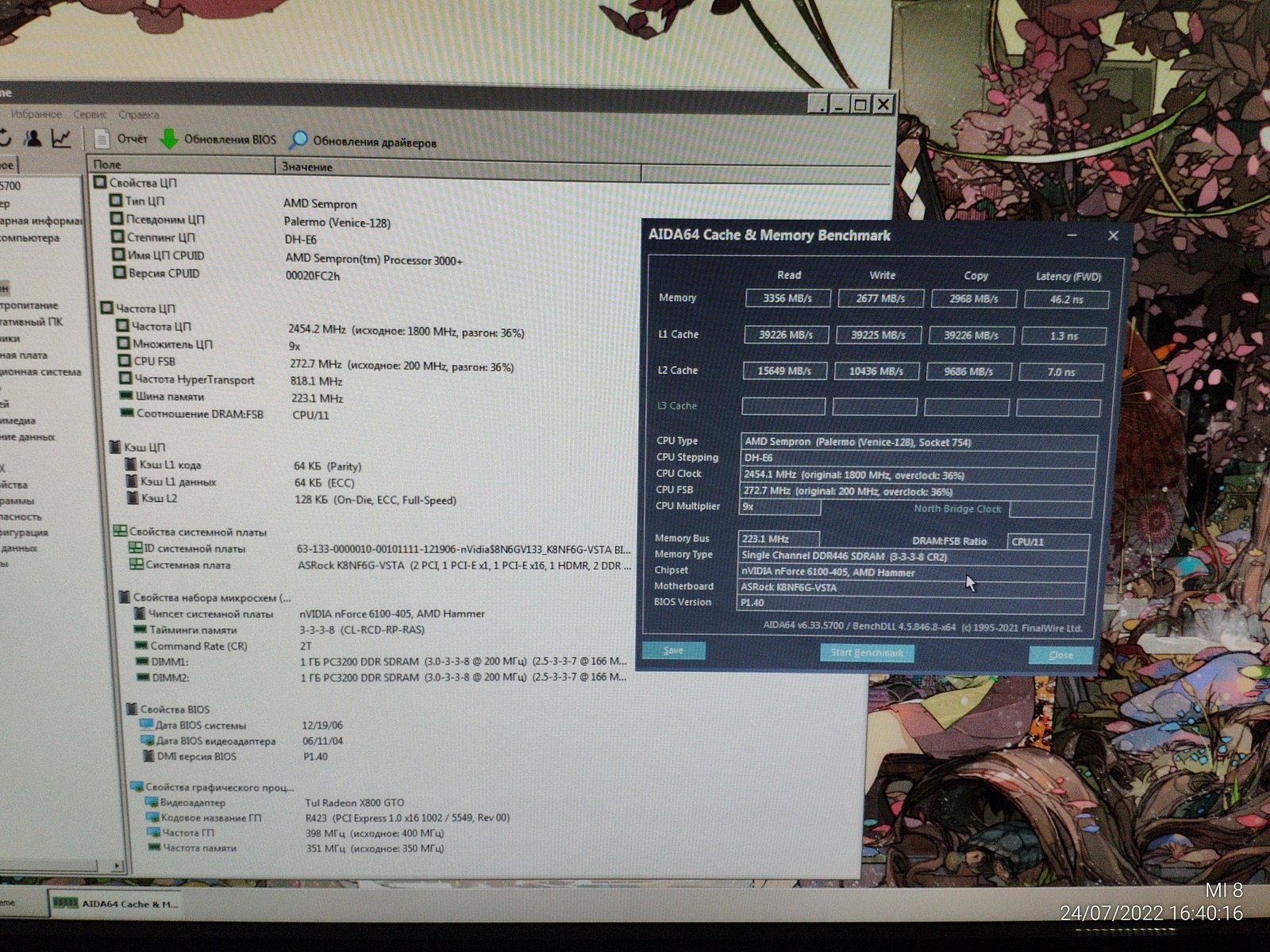
Task: Select the Кодовое название ГП row icon
Action: [x=152, y=817]
